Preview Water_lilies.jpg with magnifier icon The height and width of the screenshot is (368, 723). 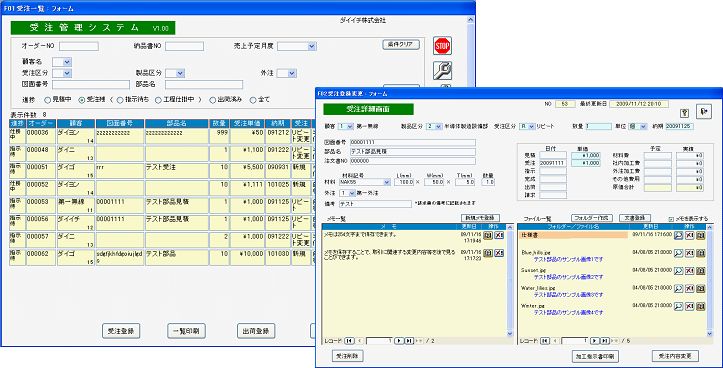click(678, 289)
